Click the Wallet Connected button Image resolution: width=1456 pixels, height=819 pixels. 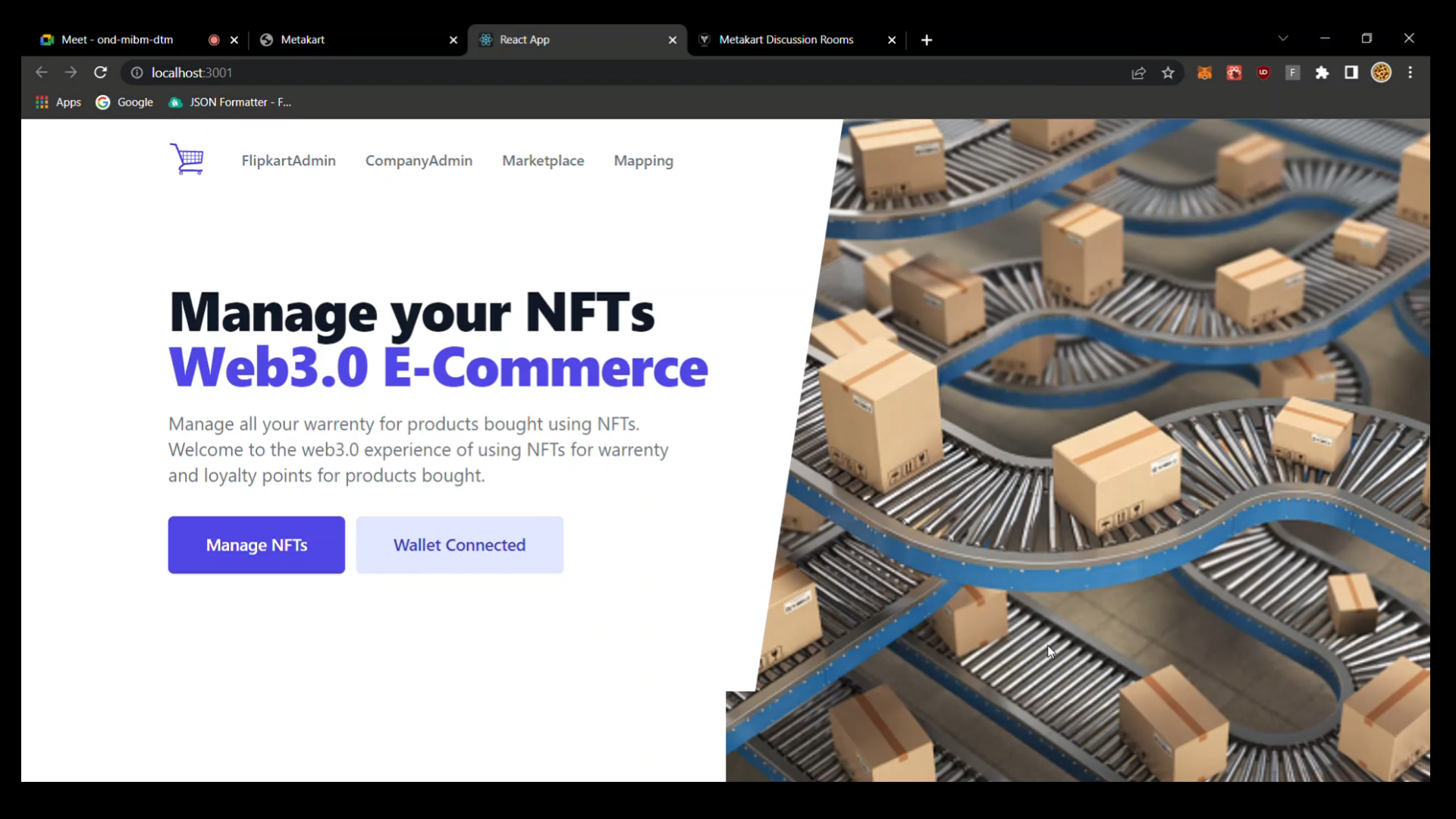(x=460, y=545)
